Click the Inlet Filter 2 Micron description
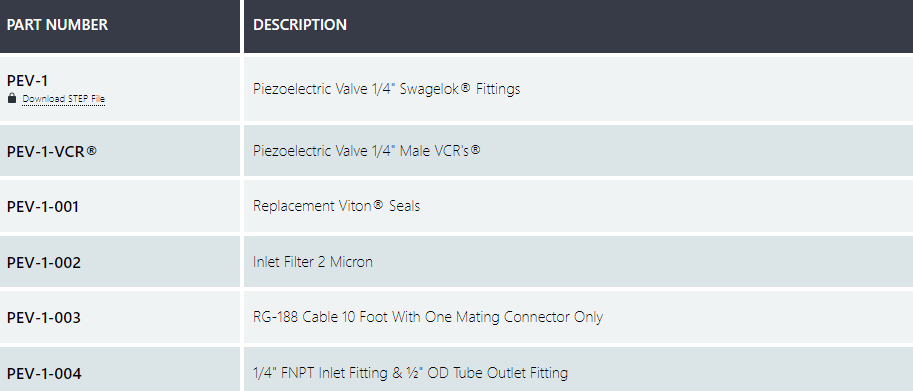Screen dimensions: 913x391 (313, 262)
